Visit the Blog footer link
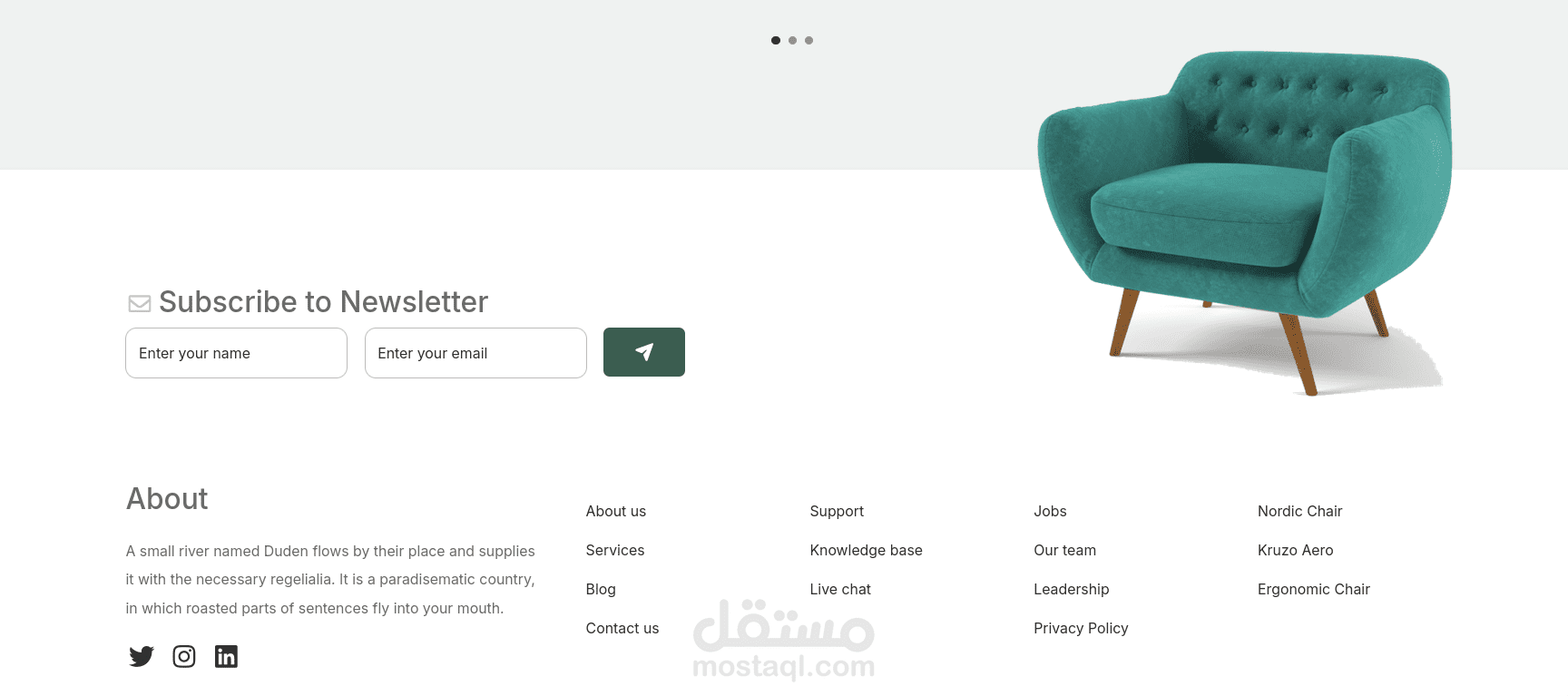The image size is (1568, 696). coord(601,589)
